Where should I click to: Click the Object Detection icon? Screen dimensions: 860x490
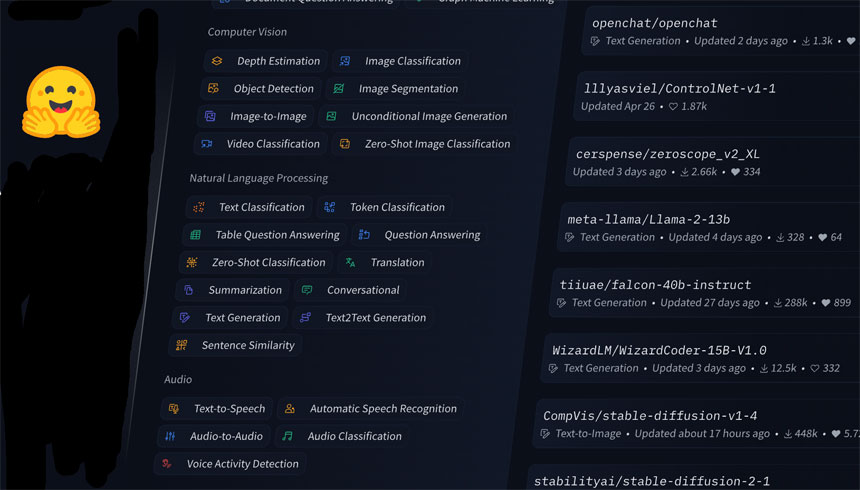(213, 88)
